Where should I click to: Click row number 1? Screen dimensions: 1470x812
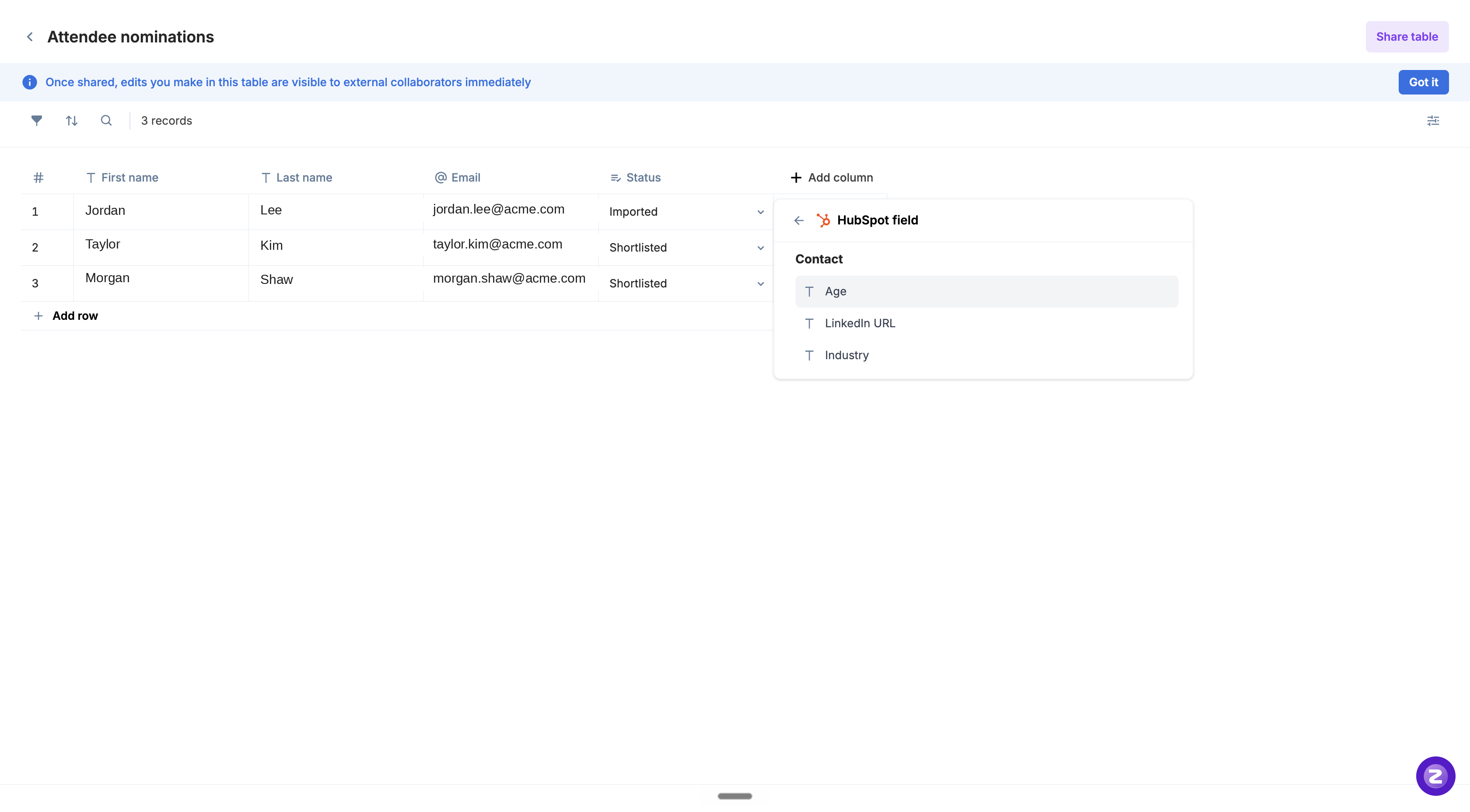(x=35, y=212)
